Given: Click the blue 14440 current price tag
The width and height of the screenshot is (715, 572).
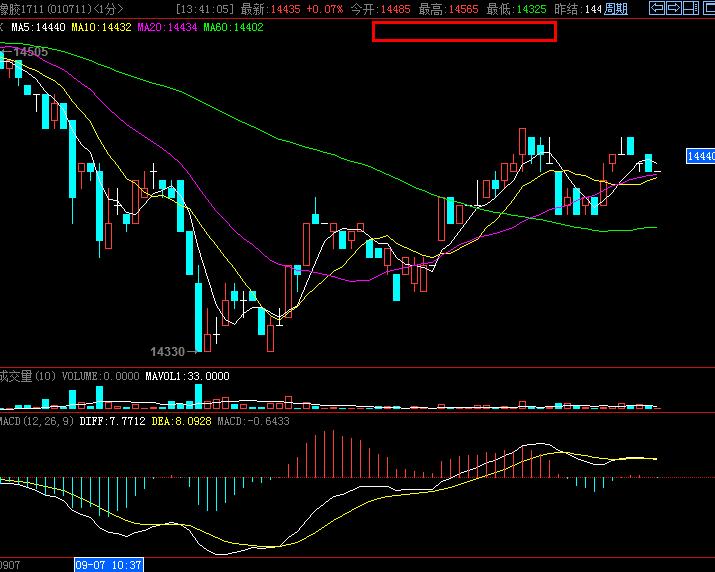Looking at the screenshot, I should [x=700, y=156].
